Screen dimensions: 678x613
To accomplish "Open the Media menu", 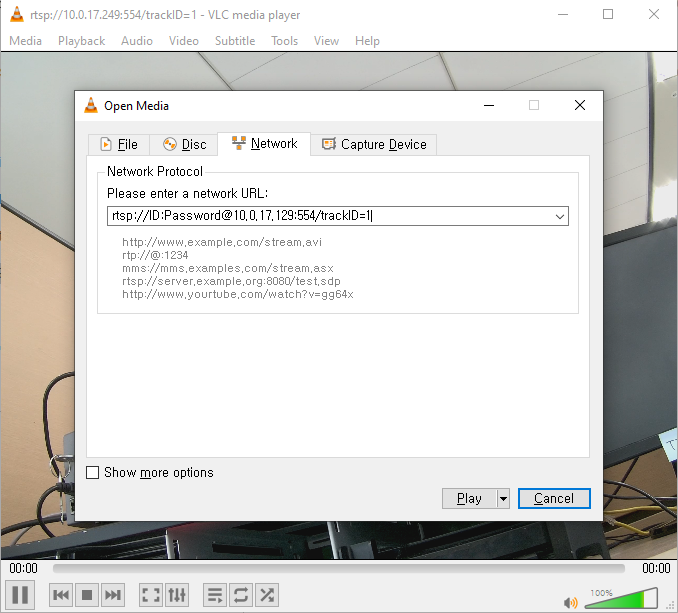I will point(26,41).
